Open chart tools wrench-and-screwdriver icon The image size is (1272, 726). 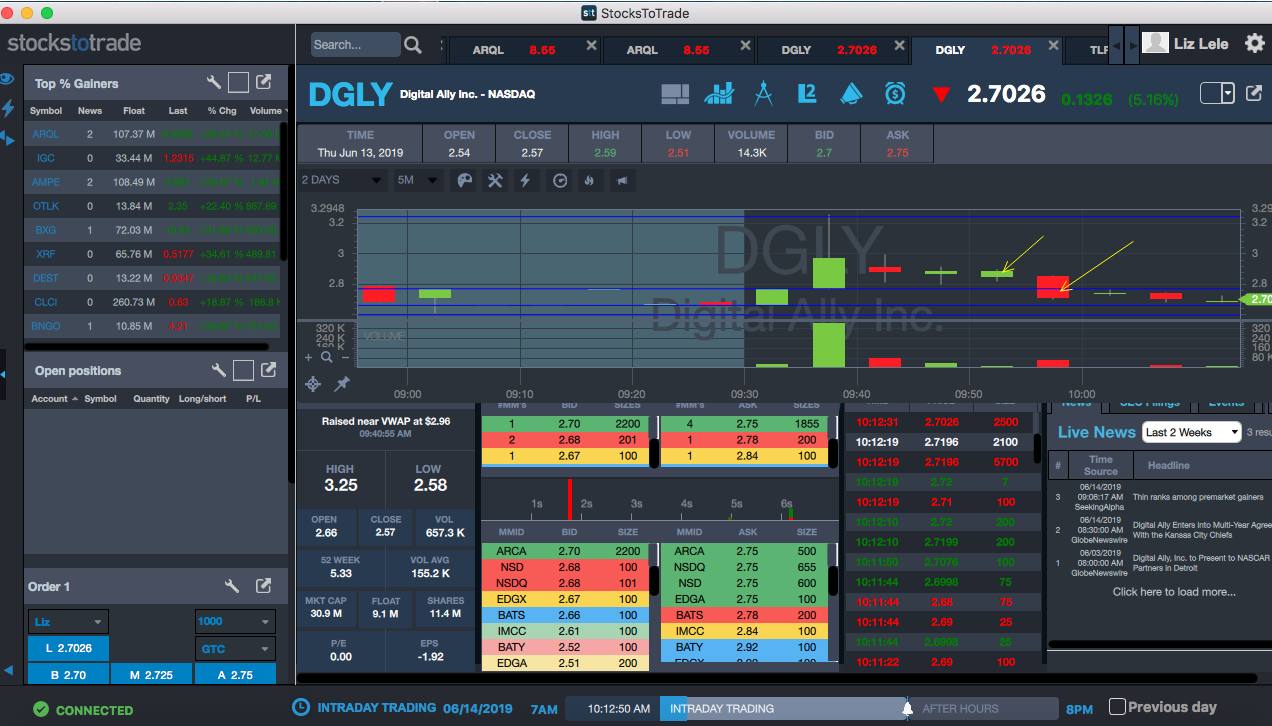tap(495, 180)
